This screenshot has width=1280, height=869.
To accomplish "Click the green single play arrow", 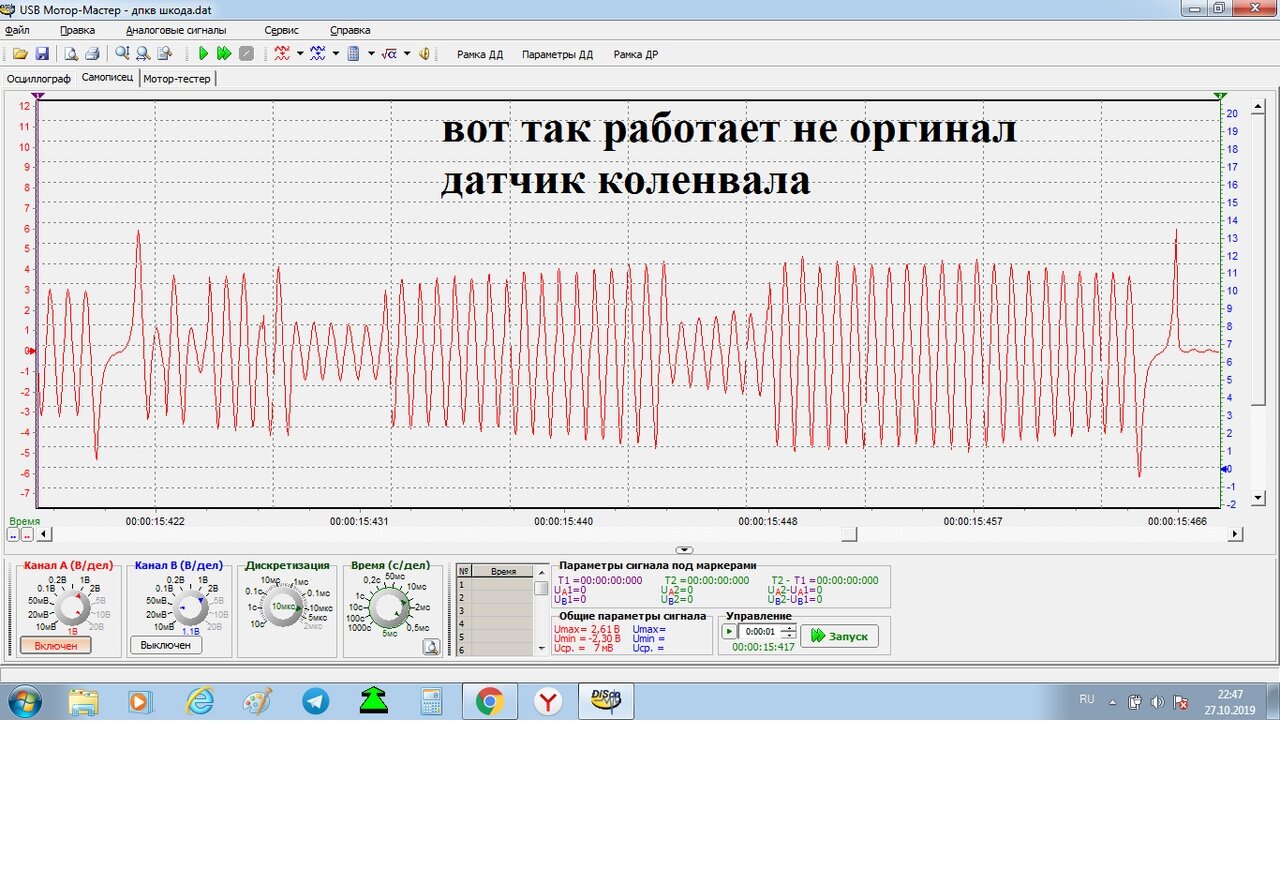I will [x=204, y=54].
